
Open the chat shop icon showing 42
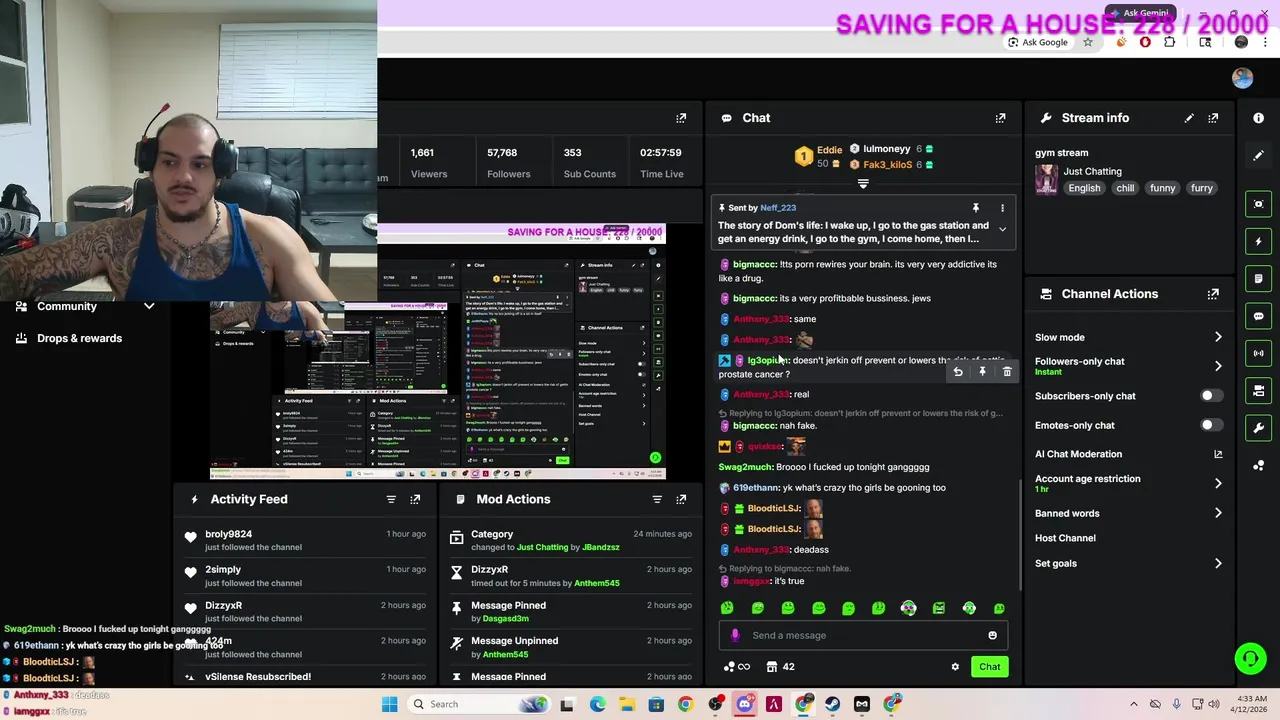tap(780, 667)
